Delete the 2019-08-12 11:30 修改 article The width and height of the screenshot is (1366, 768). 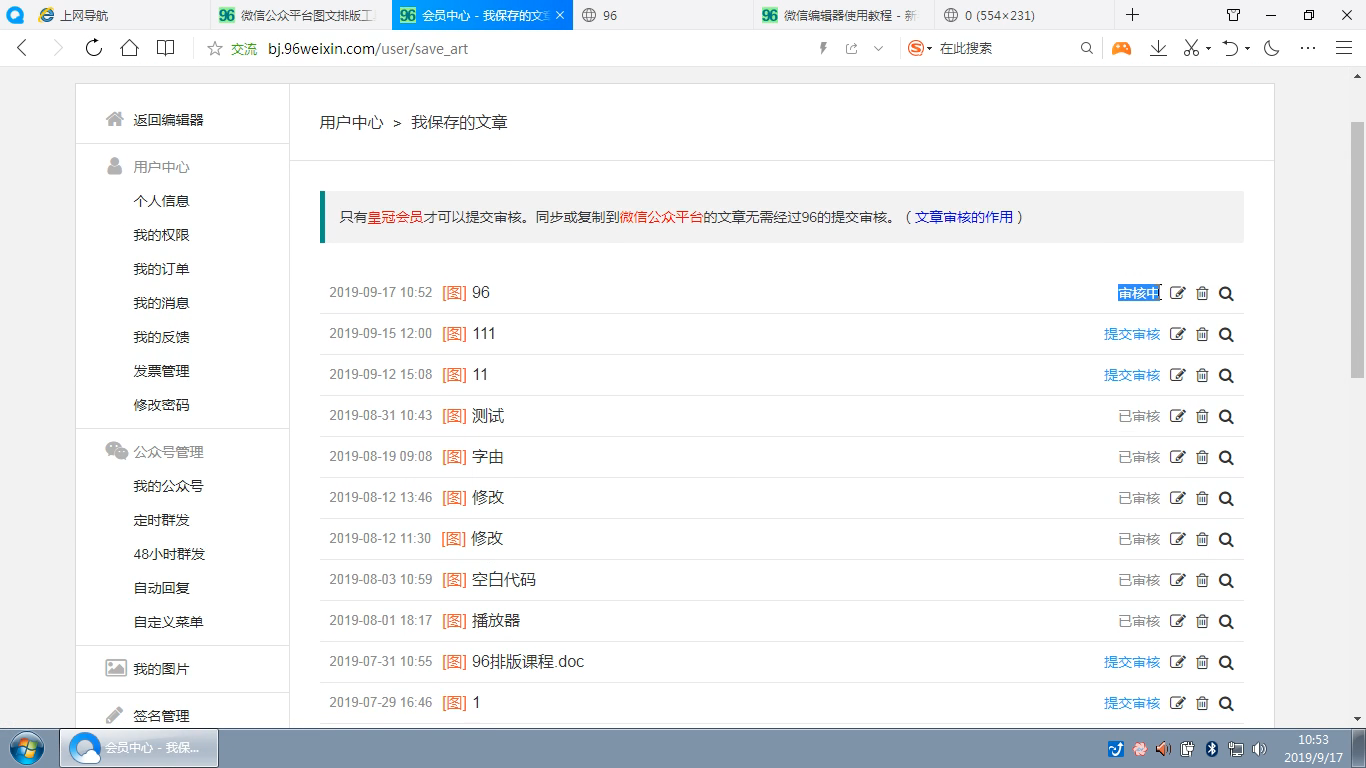click(x=1202, y=539)
